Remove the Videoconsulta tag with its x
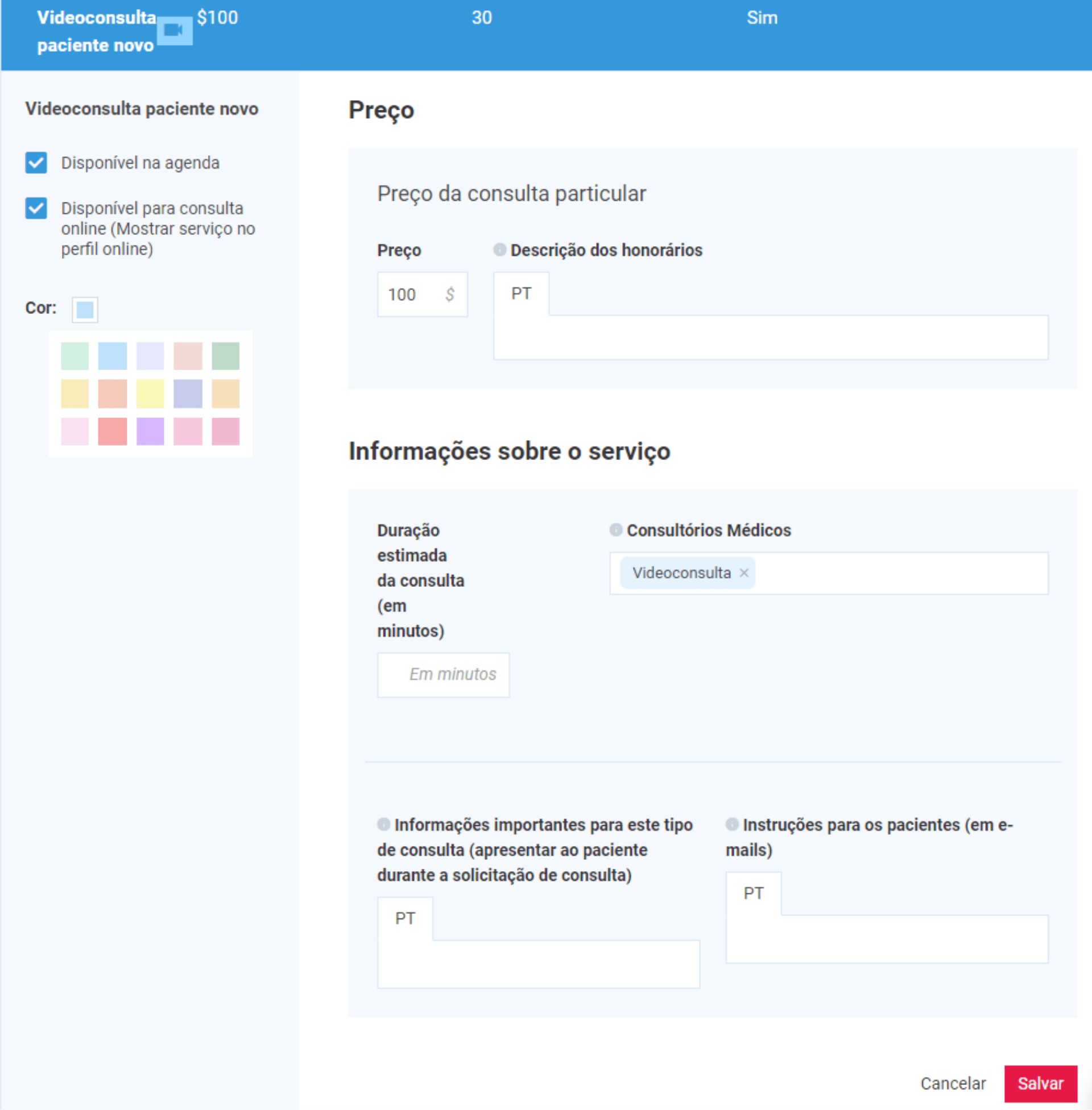Image resolution: width=1092 pixels, height=1110 pixels. point(744,573)
